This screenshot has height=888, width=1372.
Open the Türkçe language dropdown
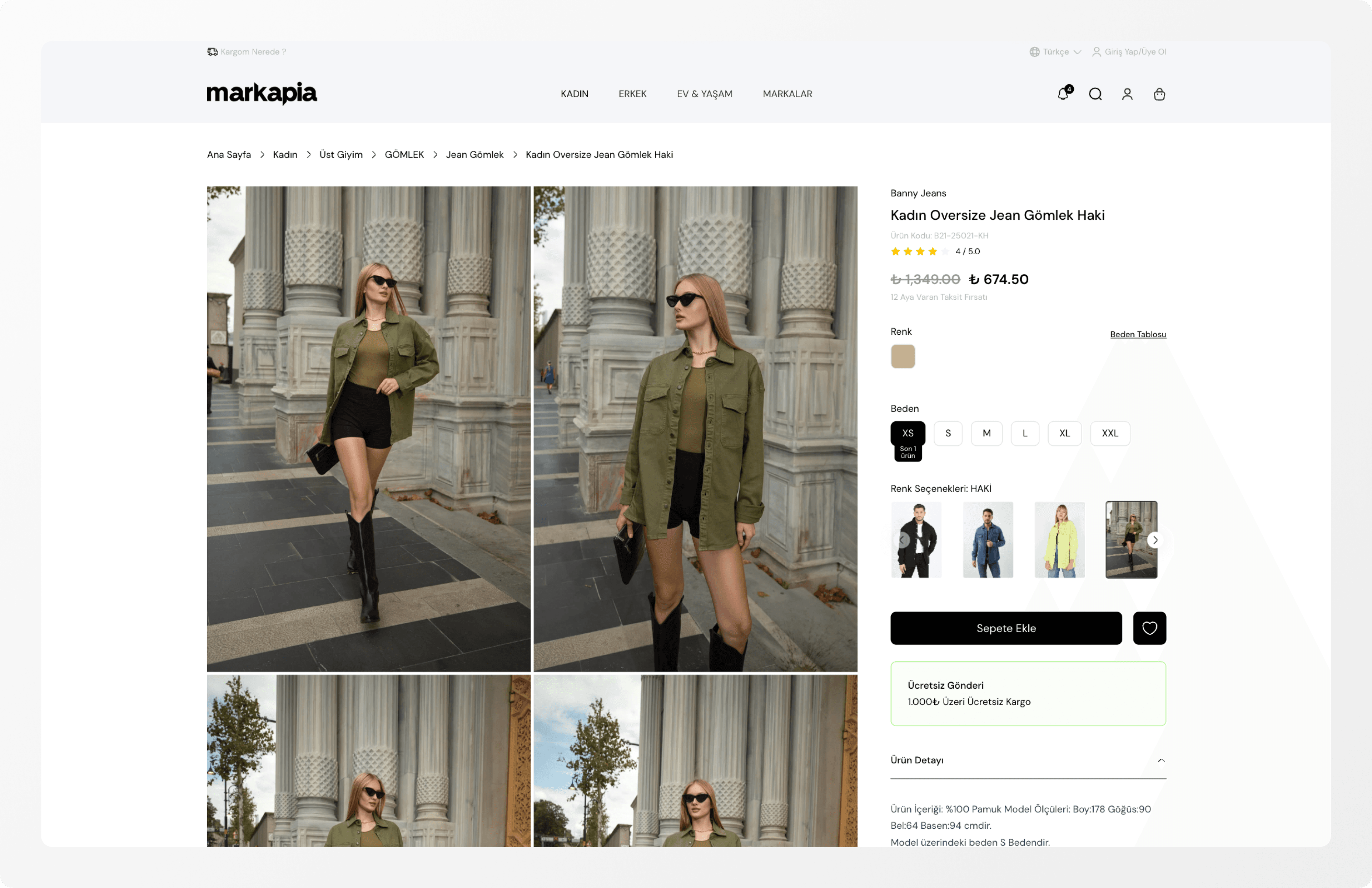[1055, 52]
